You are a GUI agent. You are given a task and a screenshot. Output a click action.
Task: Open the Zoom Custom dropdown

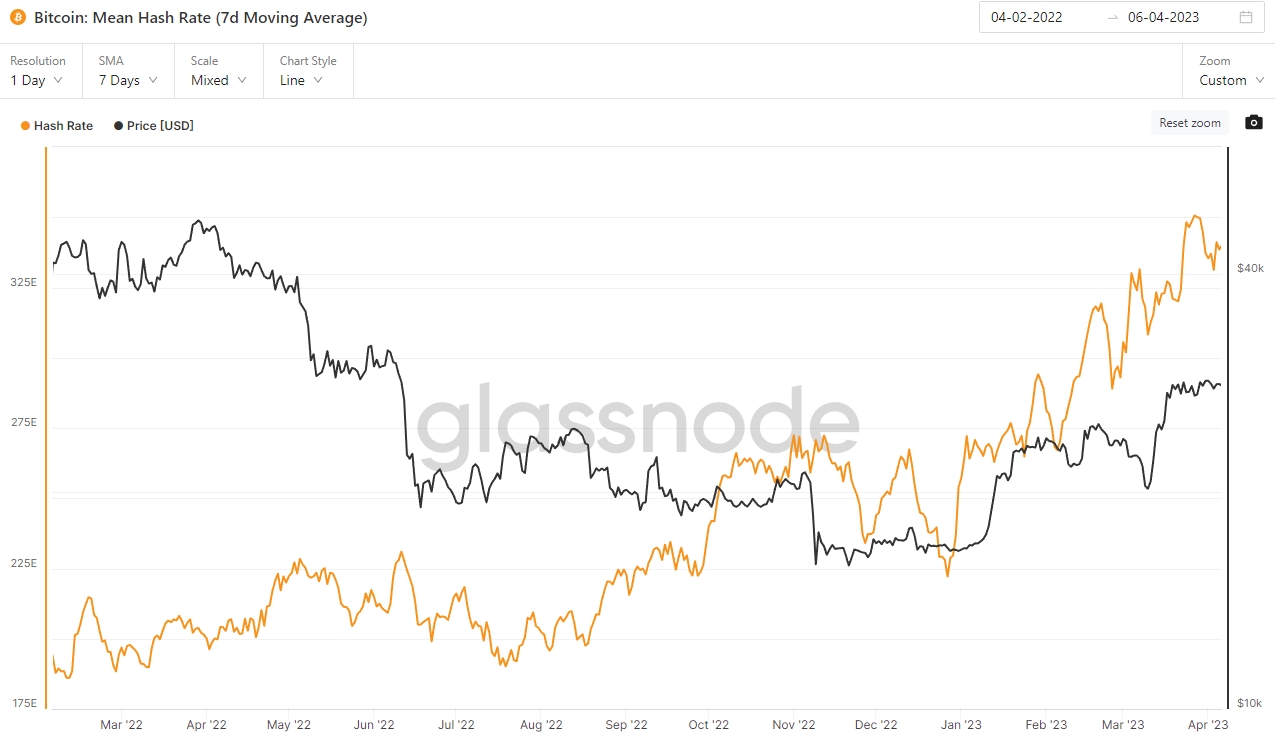pyautogui.click(x=1229, y=80)
